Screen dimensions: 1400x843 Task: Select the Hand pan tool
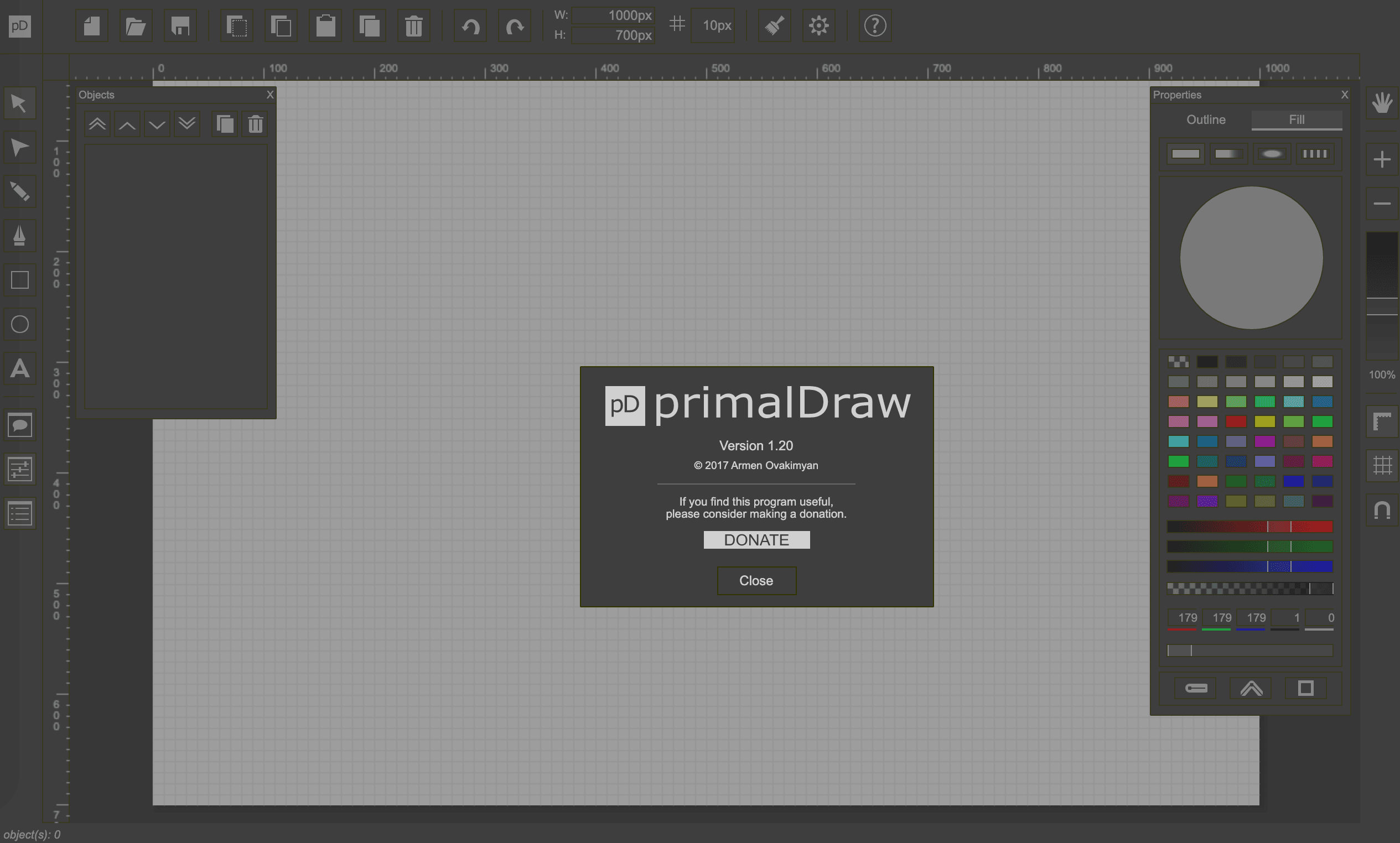click(1382, 103)
